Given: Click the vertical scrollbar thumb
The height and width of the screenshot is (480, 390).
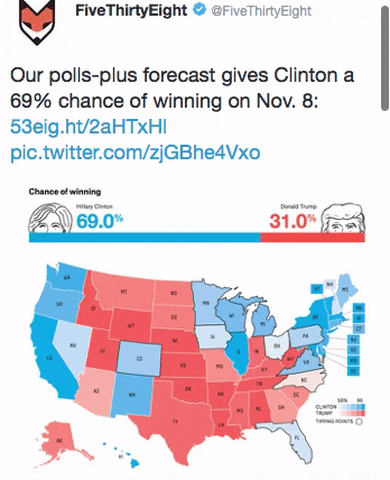Looking at the screenshot, I should pyautogui.click(x=384, y=57).
